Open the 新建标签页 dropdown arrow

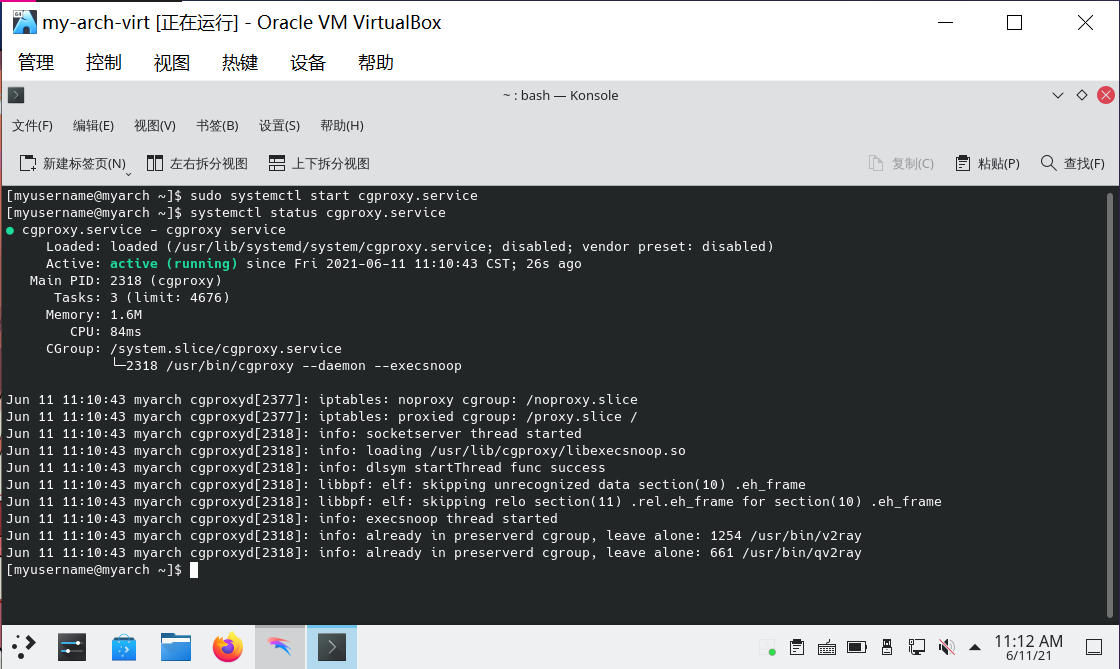coord(128,172)
